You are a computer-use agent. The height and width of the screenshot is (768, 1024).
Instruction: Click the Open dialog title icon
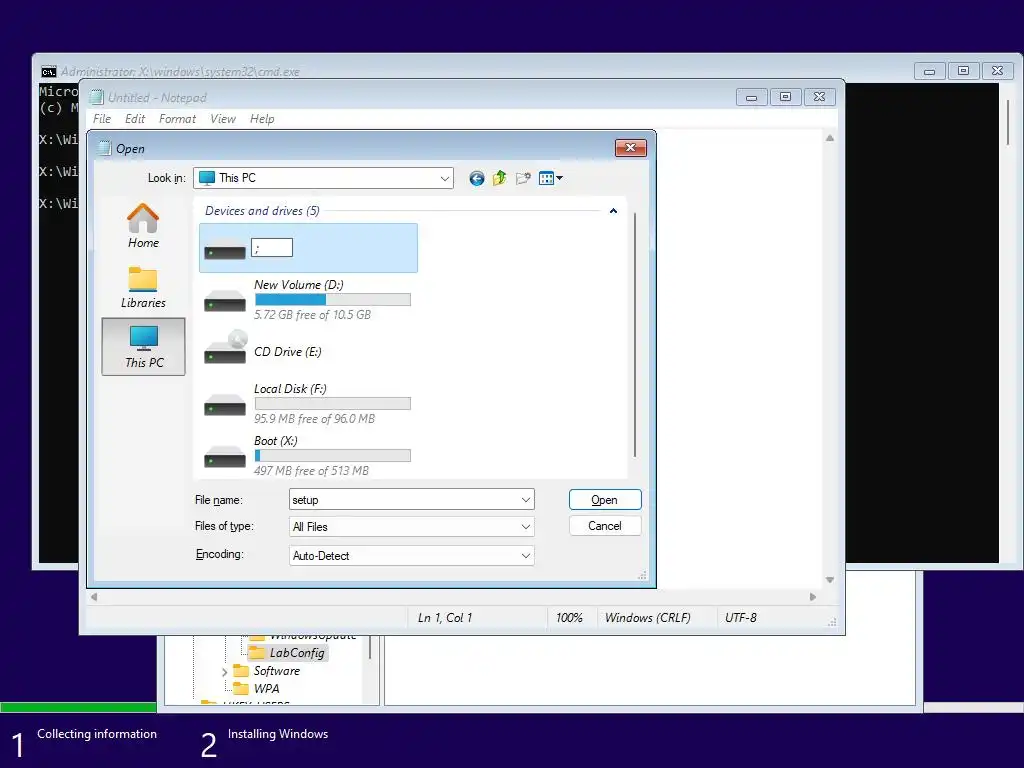pyautogui.click(x=104, y=148)
